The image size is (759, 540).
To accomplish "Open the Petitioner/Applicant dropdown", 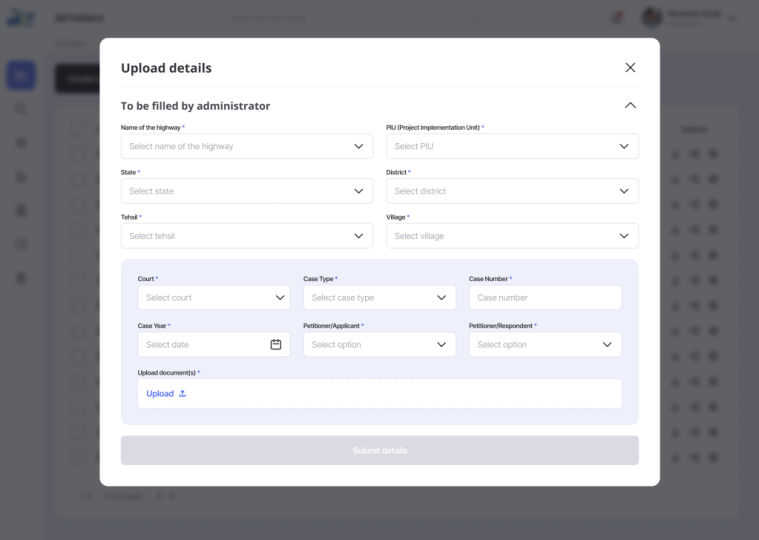I will 379,345.
